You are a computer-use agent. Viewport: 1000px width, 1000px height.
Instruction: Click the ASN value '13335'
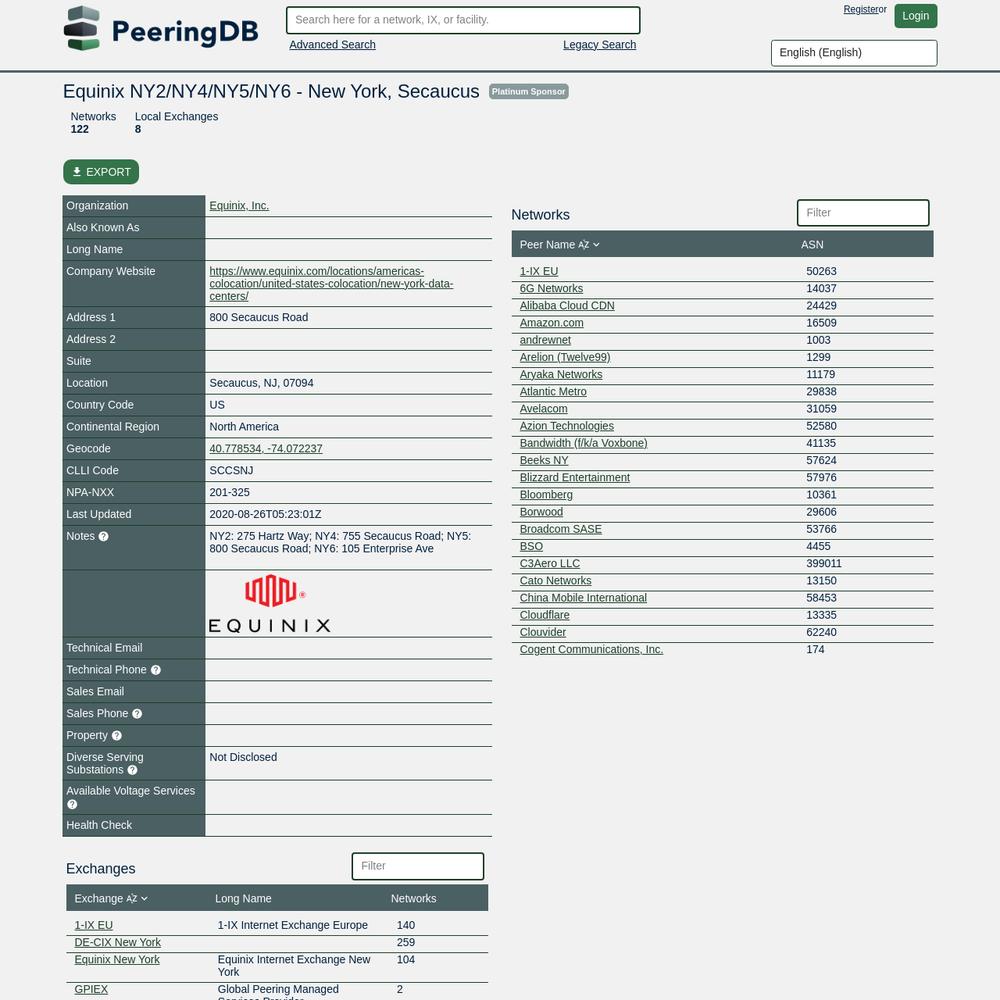(x=821, y=616)
